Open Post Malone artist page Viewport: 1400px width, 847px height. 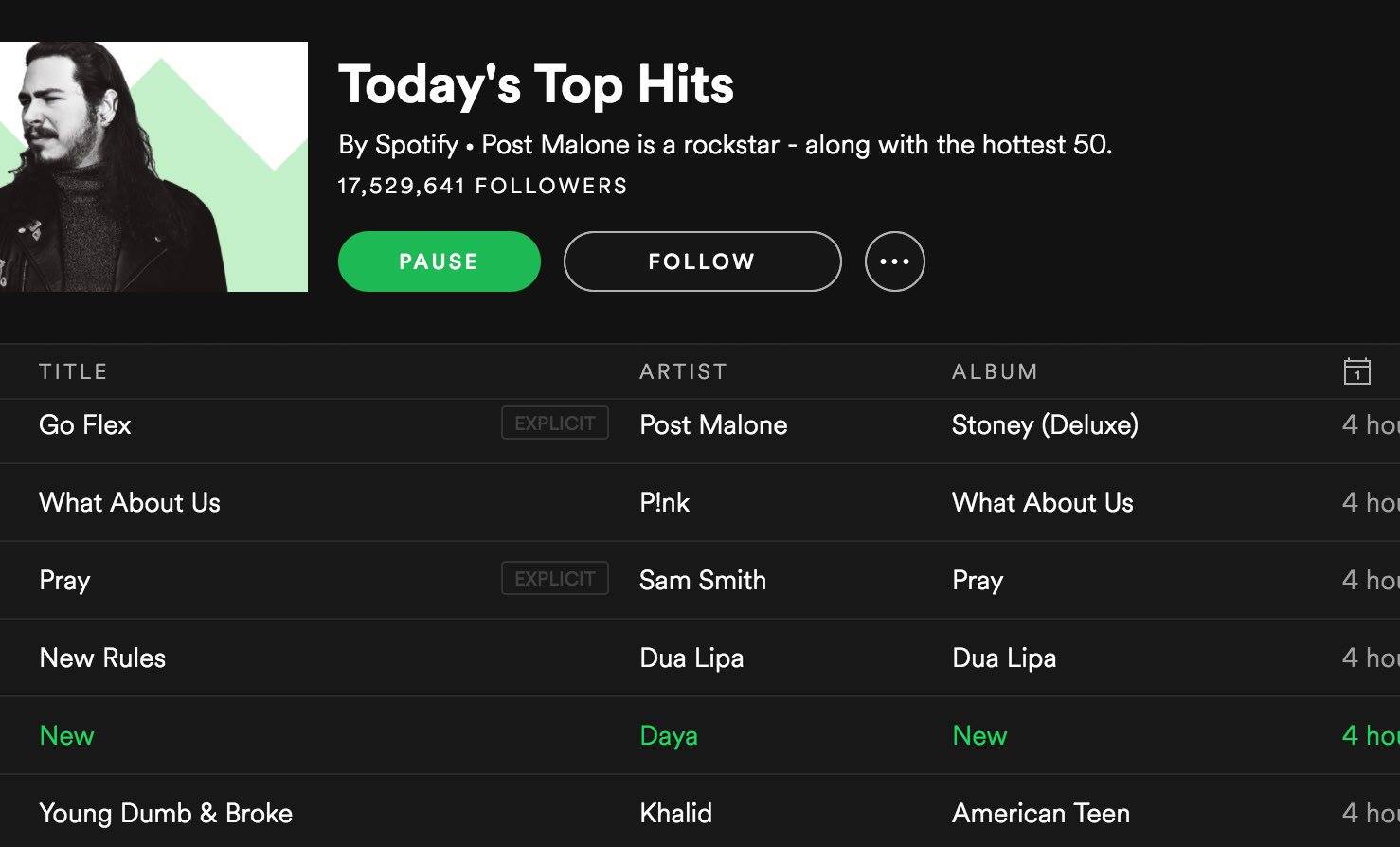tap(713, 424)
